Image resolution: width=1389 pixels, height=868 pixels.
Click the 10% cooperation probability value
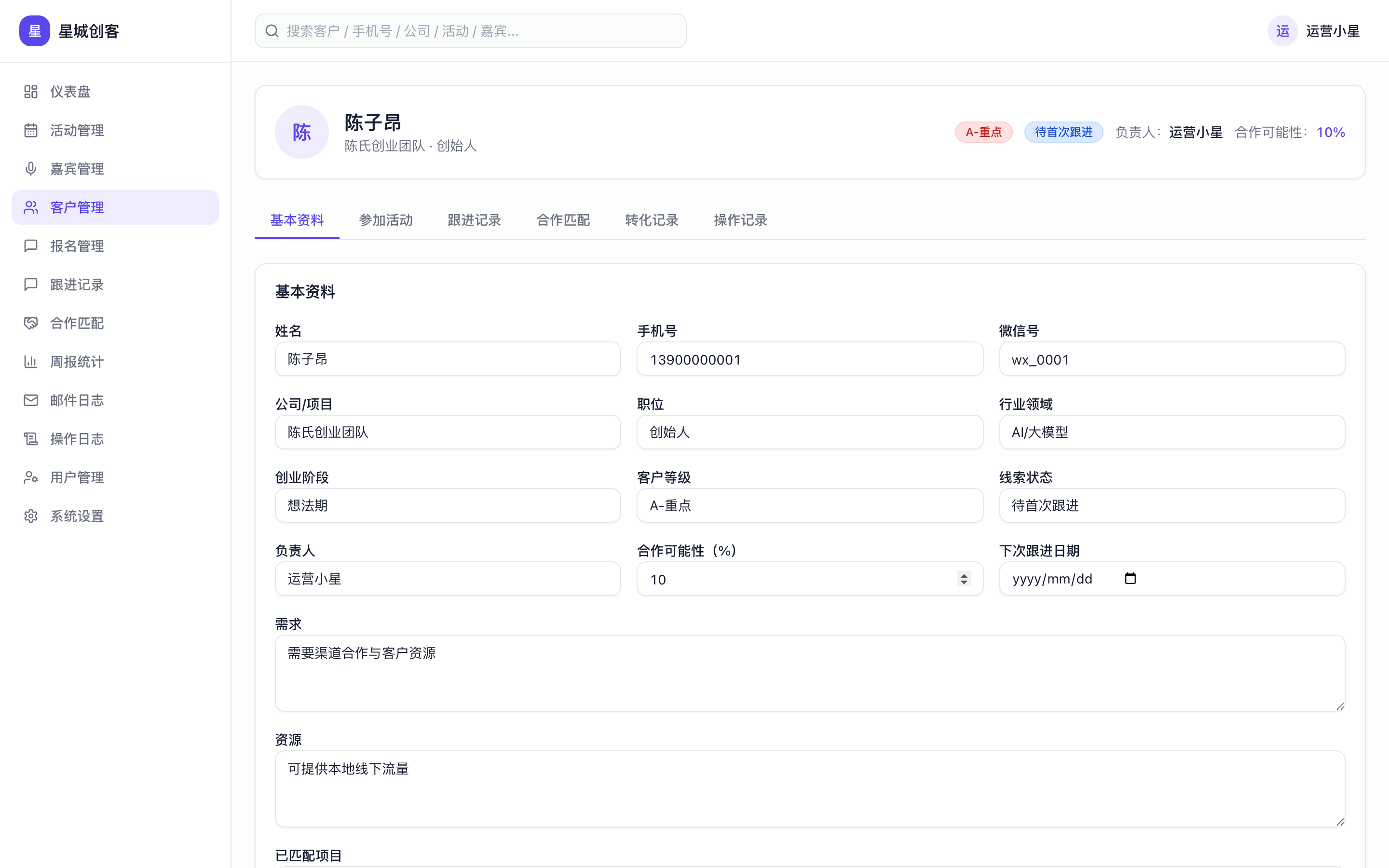1331,132
